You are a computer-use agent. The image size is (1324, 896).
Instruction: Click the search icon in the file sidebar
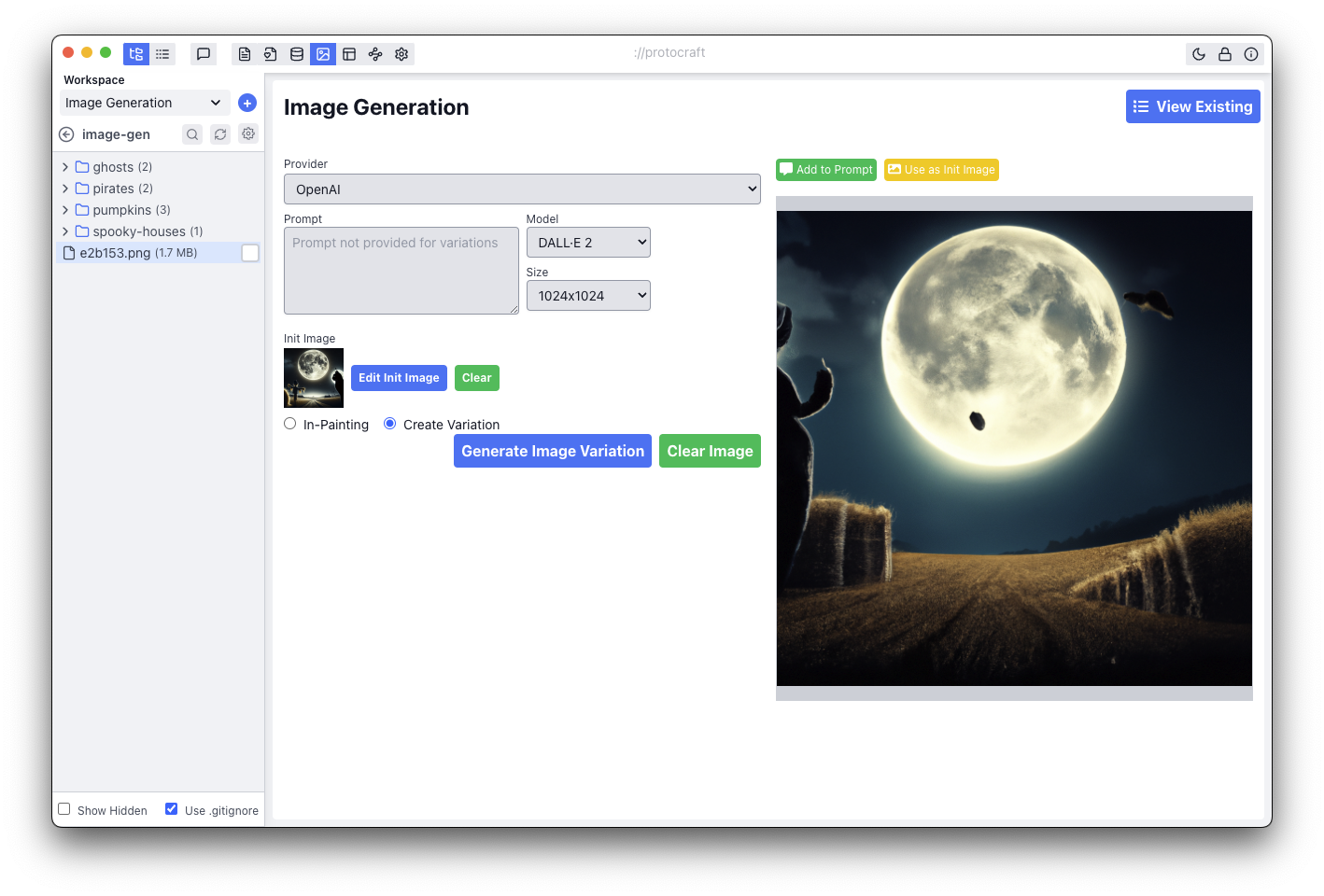192,134
